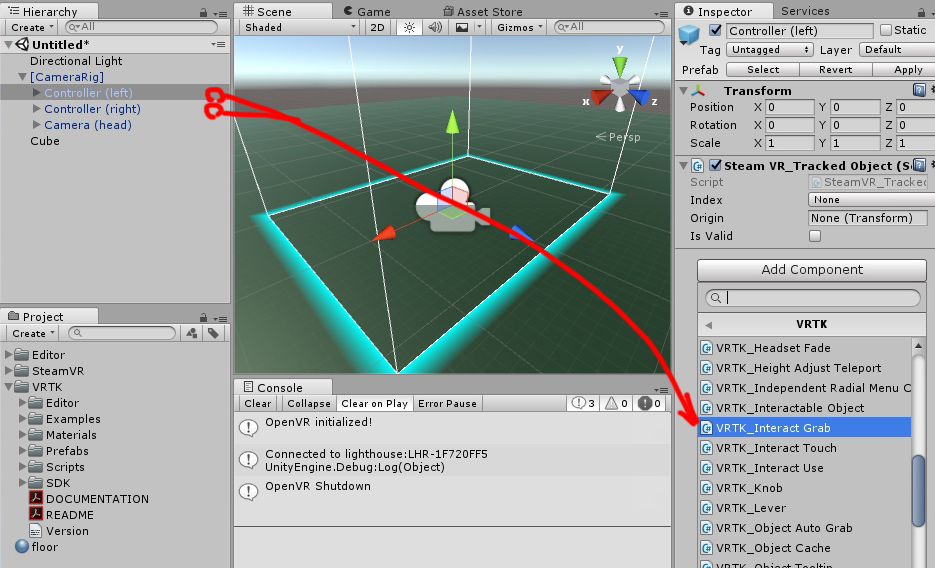The height and width of the screenshot is (568, 935).
Task: Open Hierarchy Create dropdown
Action: coord(32,27)
